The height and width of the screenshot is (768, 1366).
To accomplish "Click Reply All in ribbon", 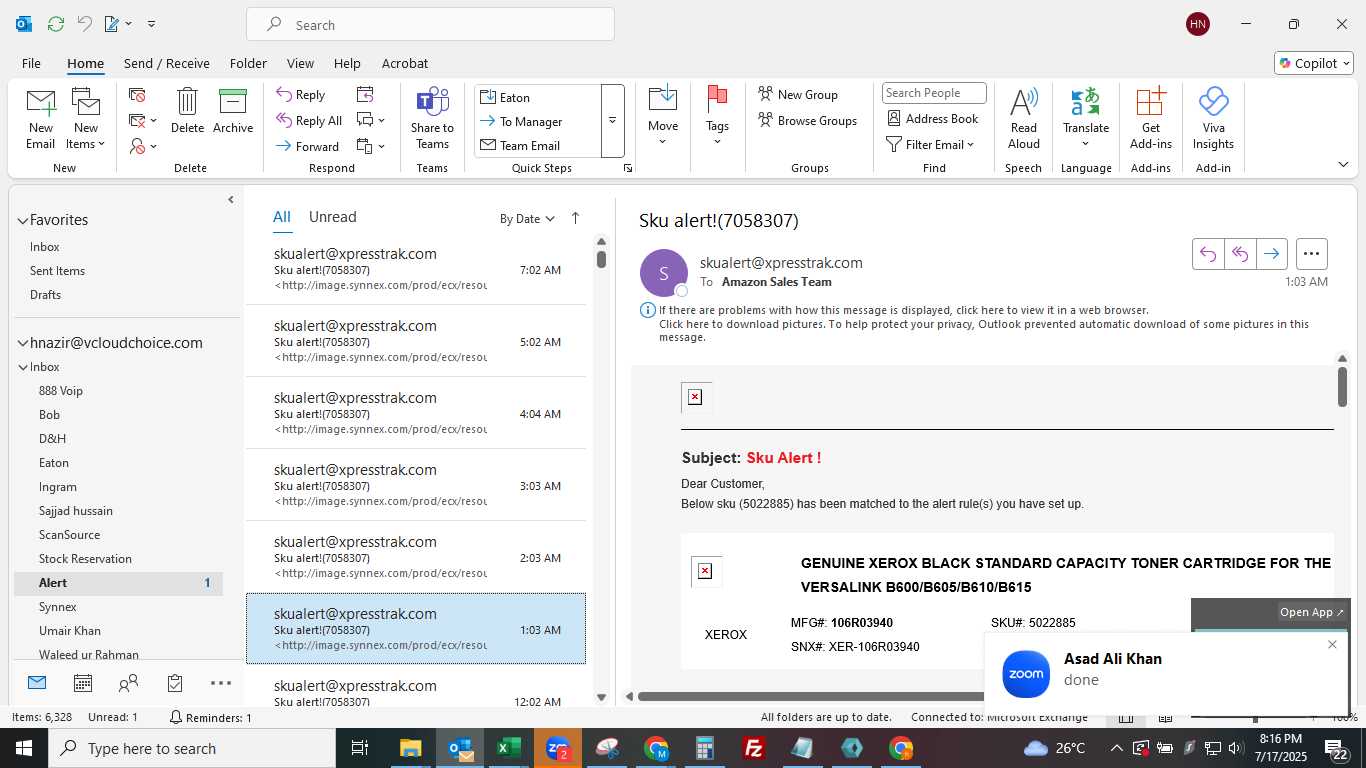I will [309, 121].
